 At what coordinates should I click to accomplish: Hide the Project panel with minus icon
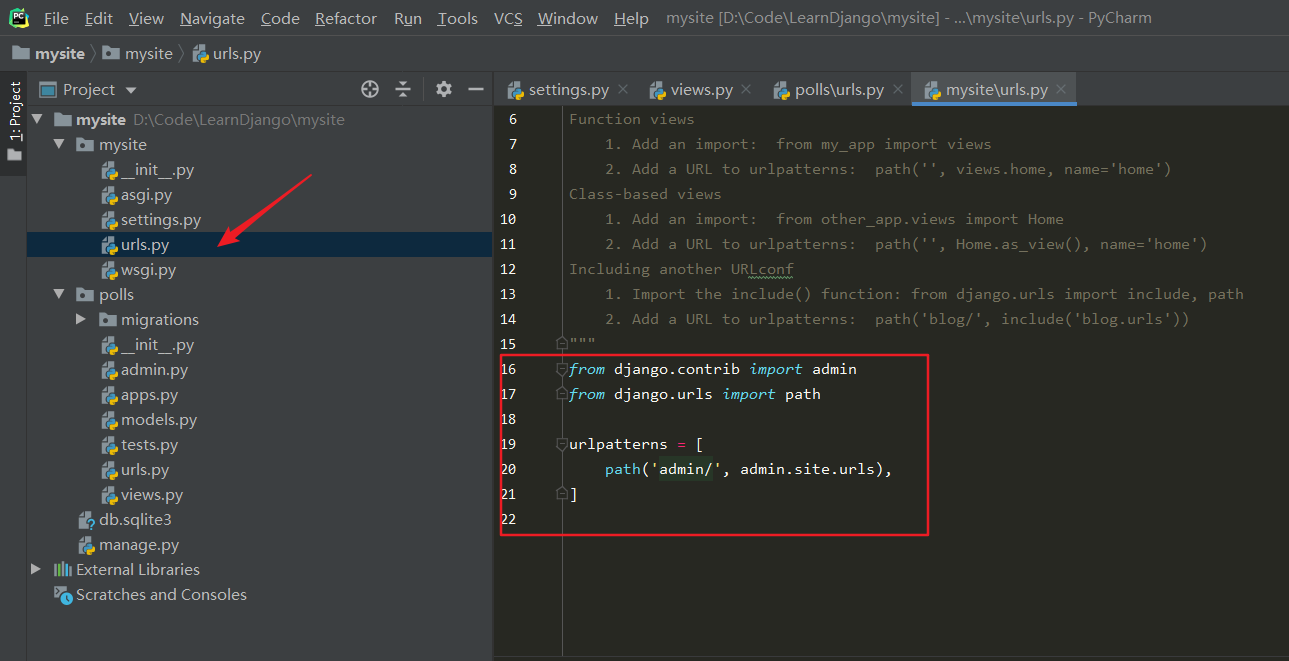[x=475, y=89]
